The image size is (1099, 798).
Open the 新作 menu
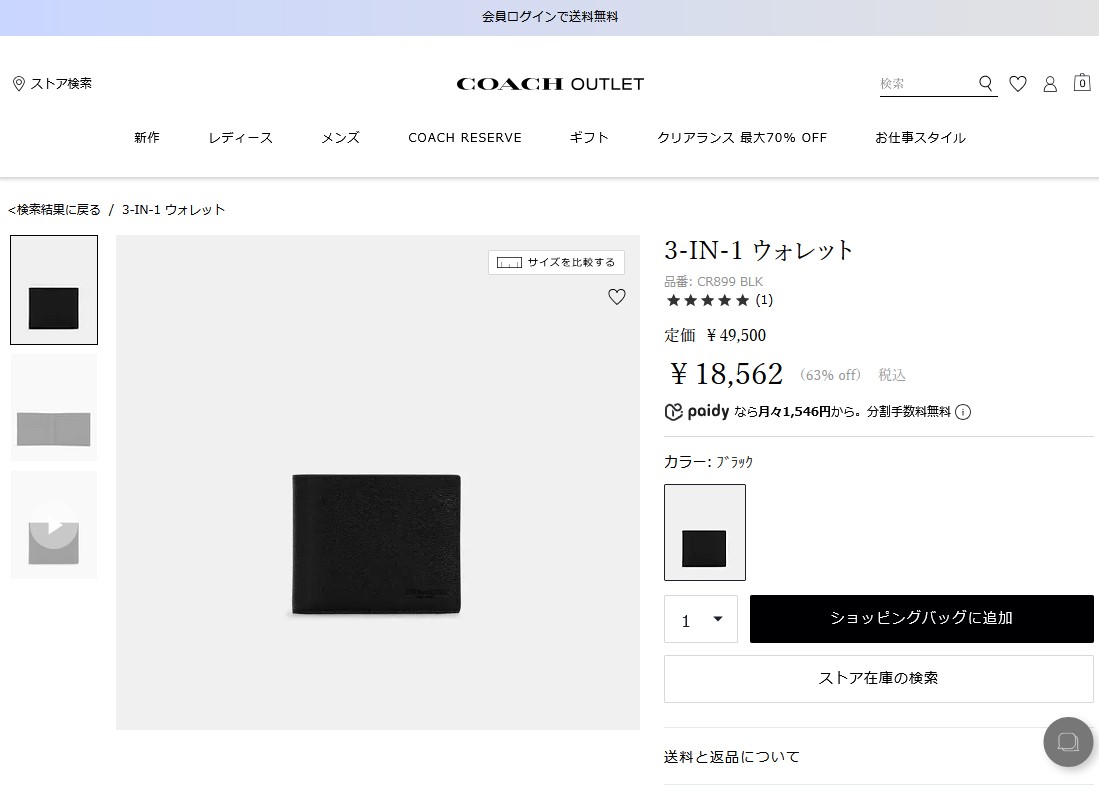[x=147, y=137]
